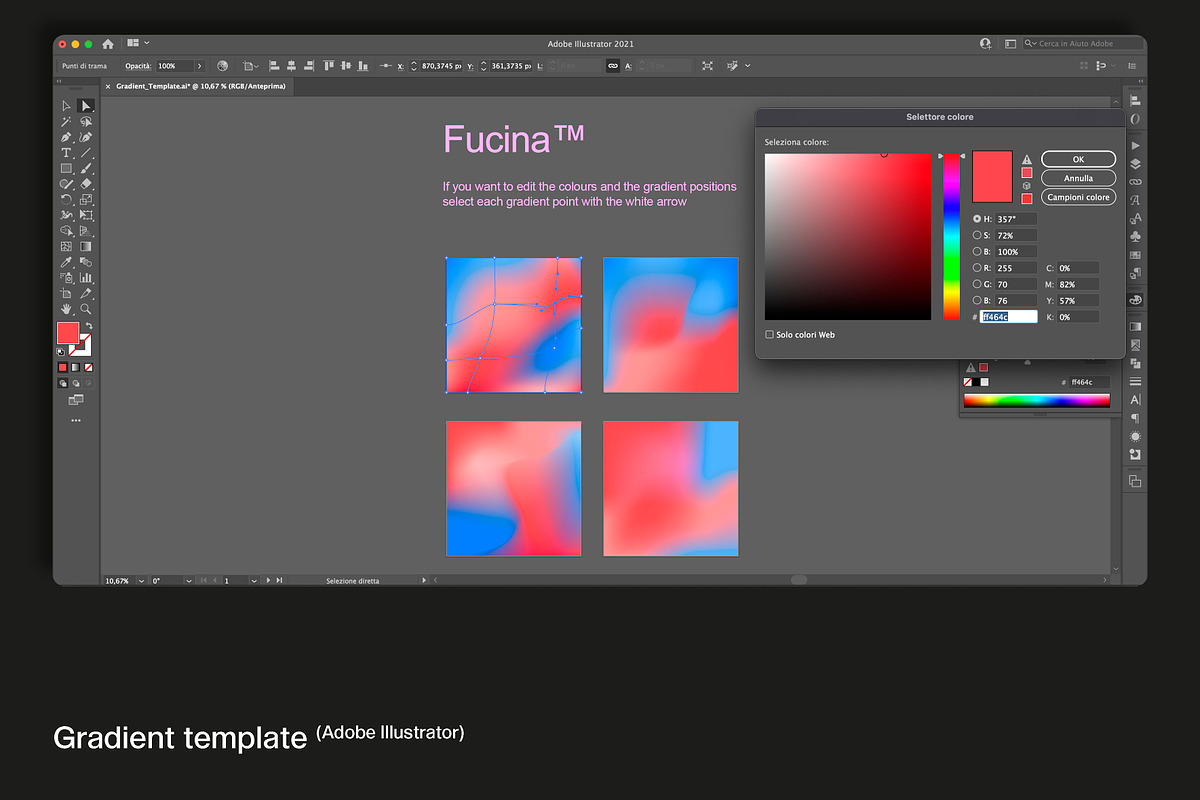1200x800 pixels.
Task: Select the Column Graph tool
Action: (86, 277)
